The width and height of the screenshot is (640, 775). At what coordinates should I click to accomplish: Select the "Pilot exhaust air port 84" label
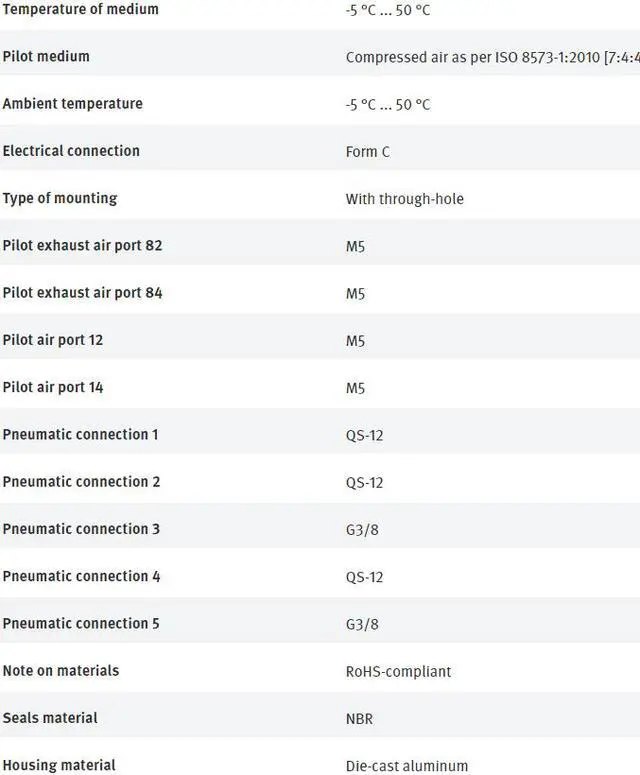point(82,293)
